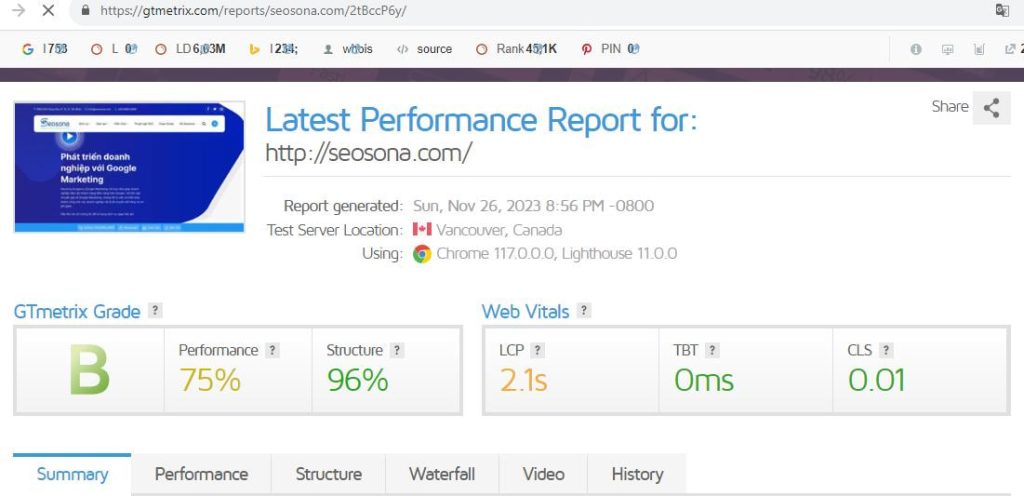Image resolution: width=1024 pixels, height=496 pixels.
Task: Click the Share button icon
Action: [x=991, y=108]
